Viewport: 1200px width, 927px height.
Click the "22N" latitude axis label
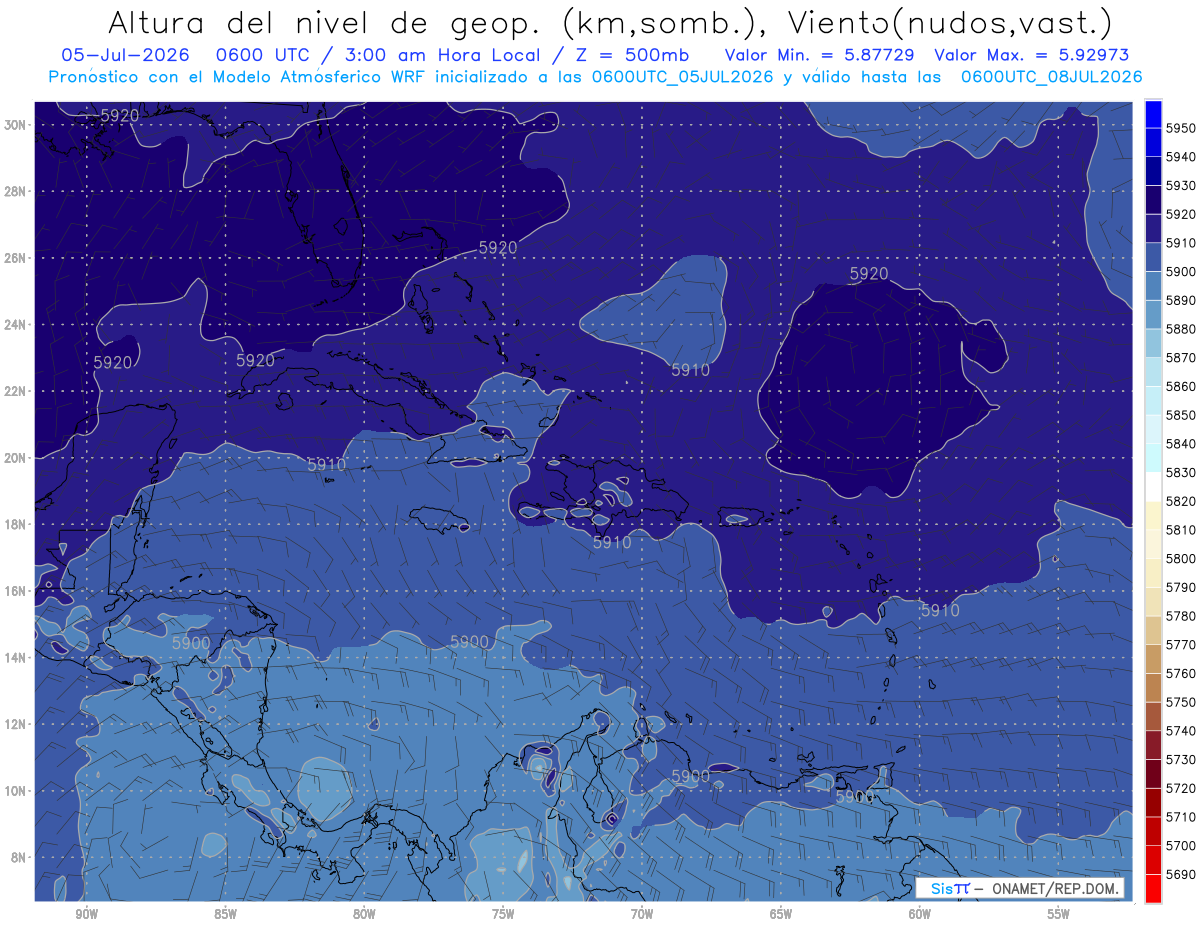(16, 391)
